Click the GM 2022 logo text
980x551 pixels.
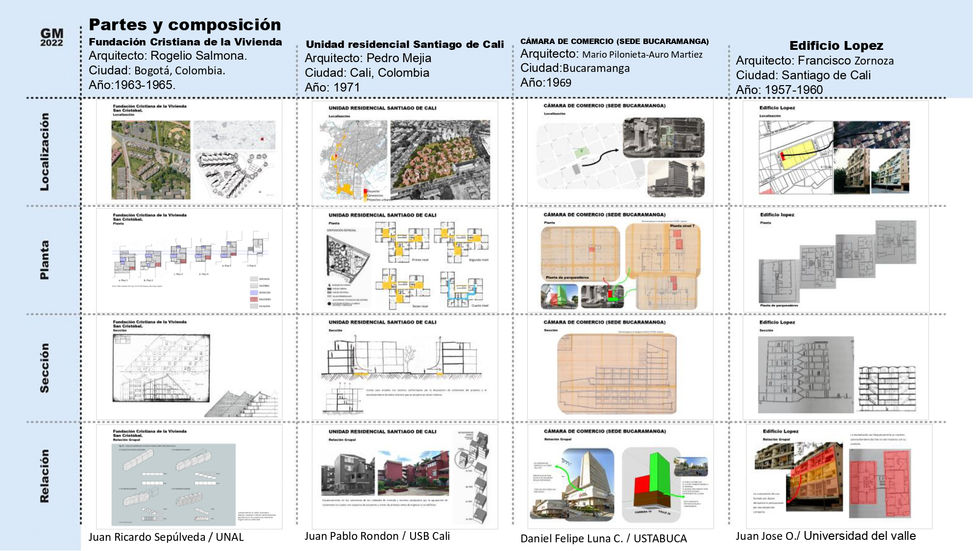pyautogui.click(x=52, y=37)
